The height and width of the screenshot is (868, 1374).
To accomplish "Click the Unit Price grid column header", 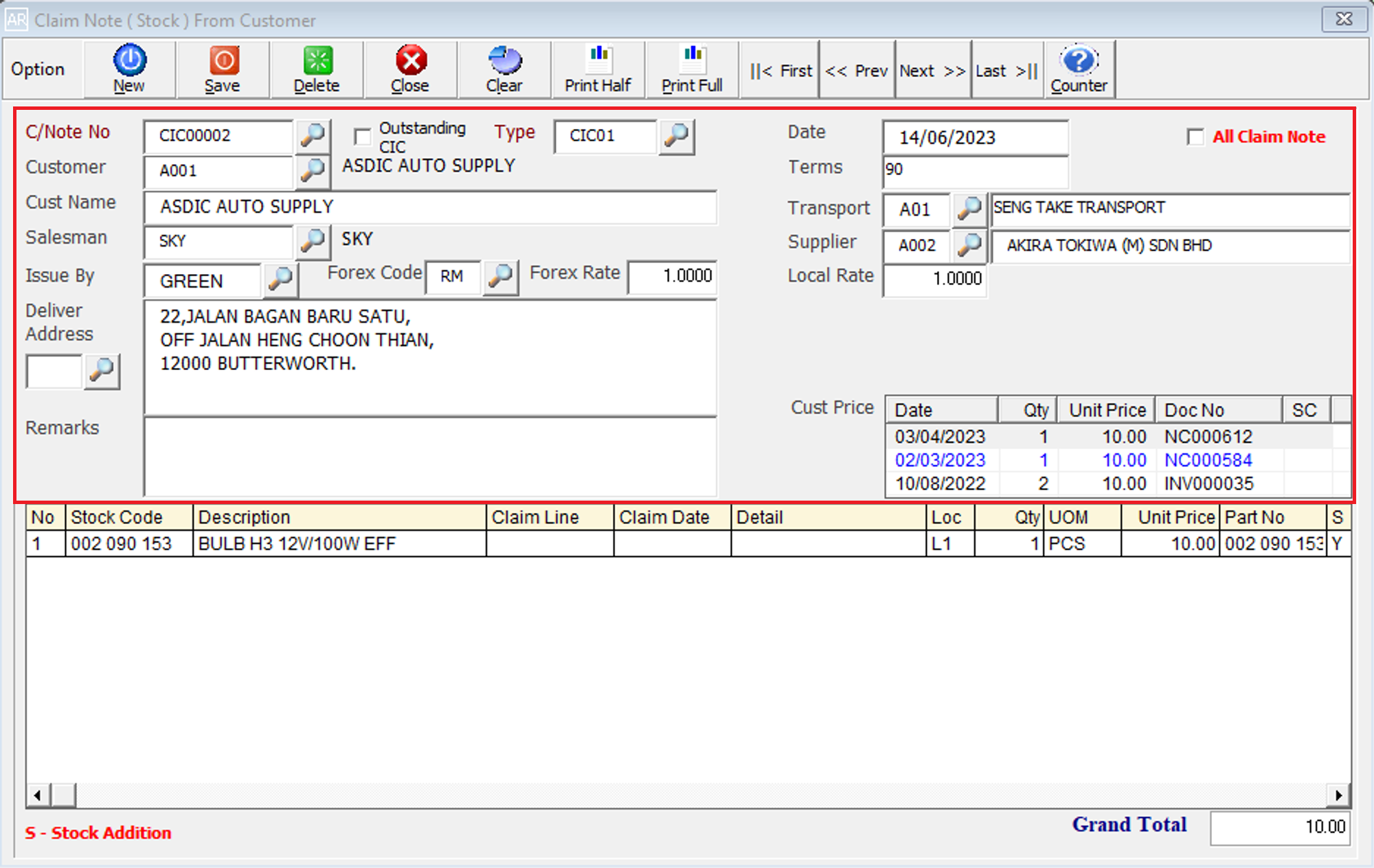I will pos(1170,517).
